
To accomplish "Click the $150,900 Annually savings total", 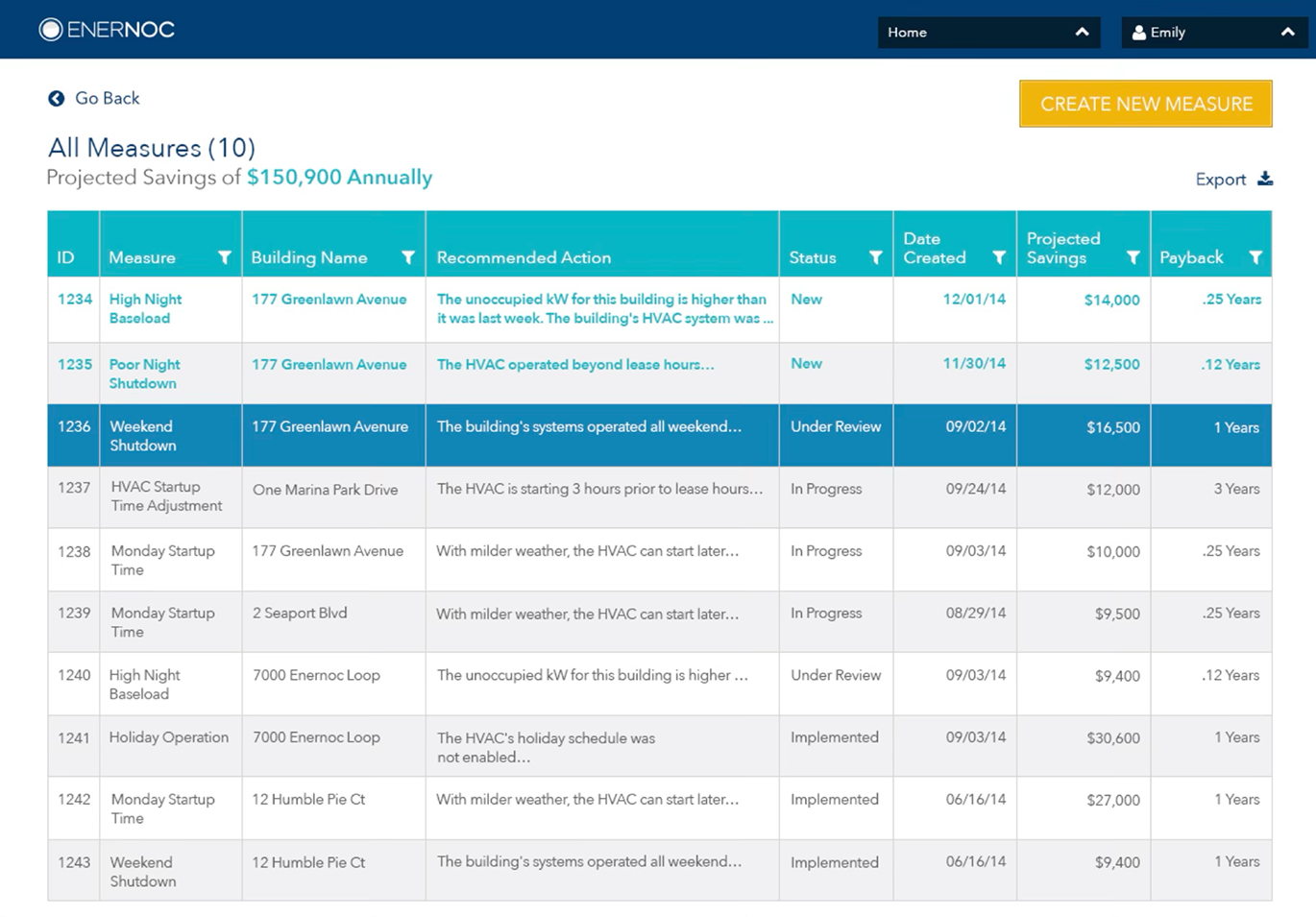I will coord(339,177).
